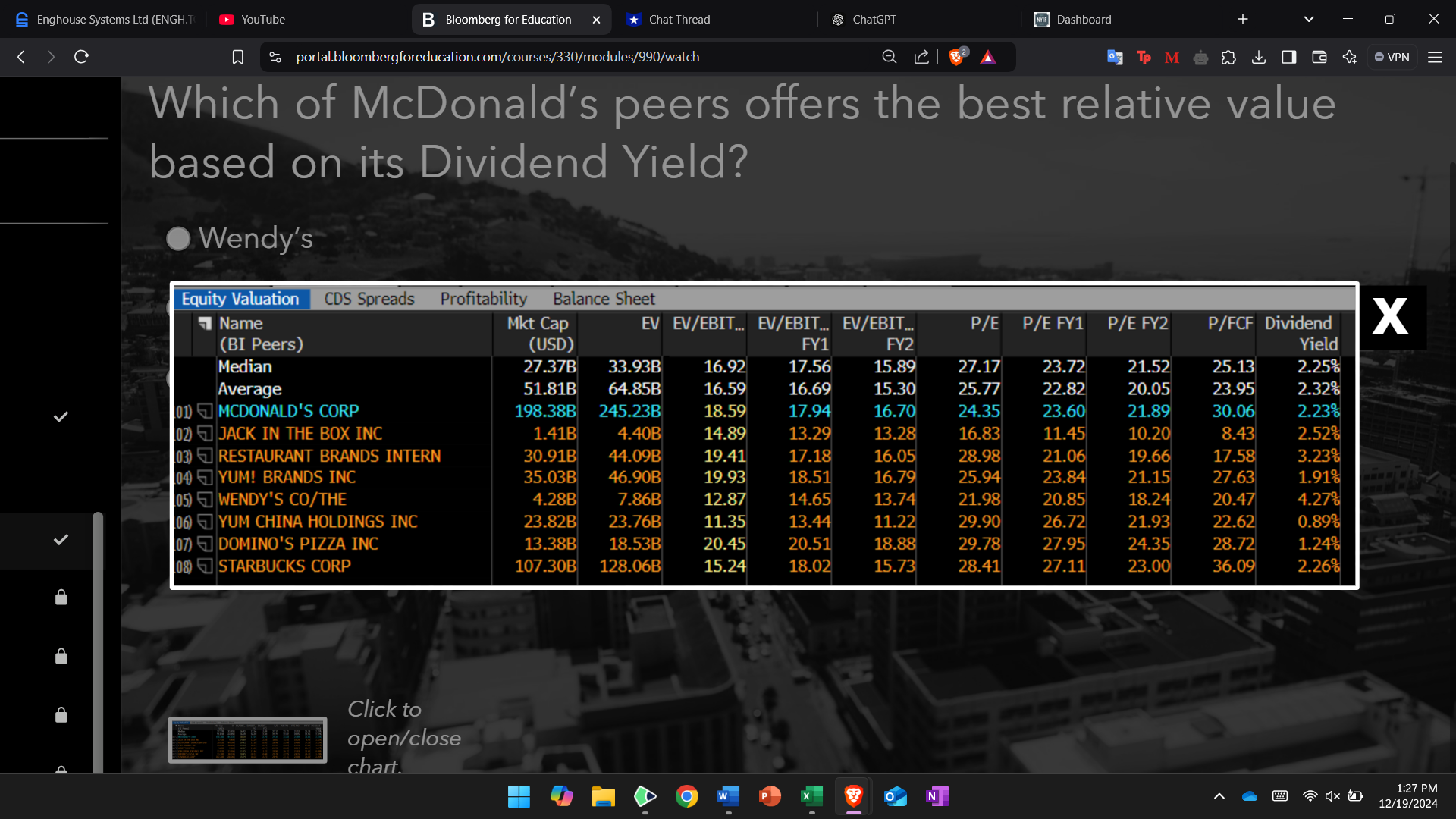This screenshot has width=1456, height=819.
Task: Open the Brave Wallet icon
Action: pyautogui.click(x=1319, y=57)
